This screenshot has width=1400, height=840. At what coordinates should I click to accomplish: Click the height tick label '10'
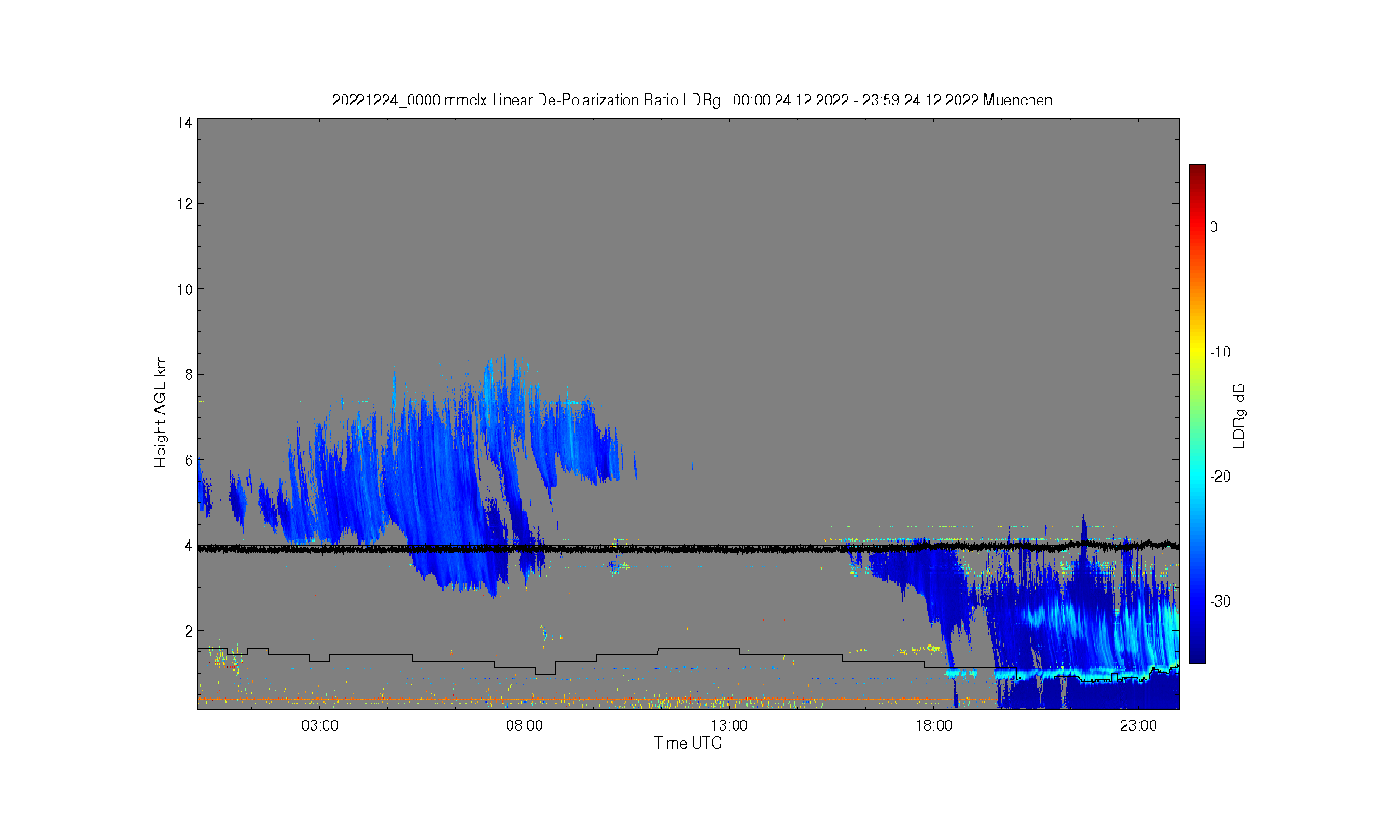[185, 289]
